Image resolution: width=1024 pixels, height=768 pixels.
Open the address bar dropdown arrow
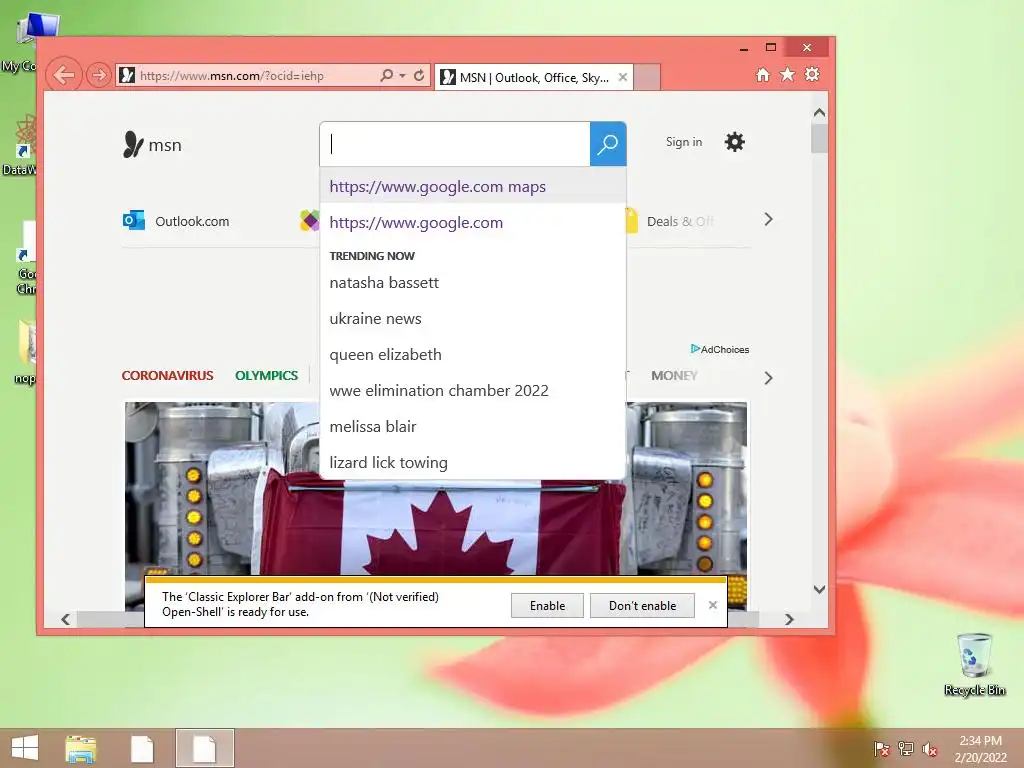point(402,76)
